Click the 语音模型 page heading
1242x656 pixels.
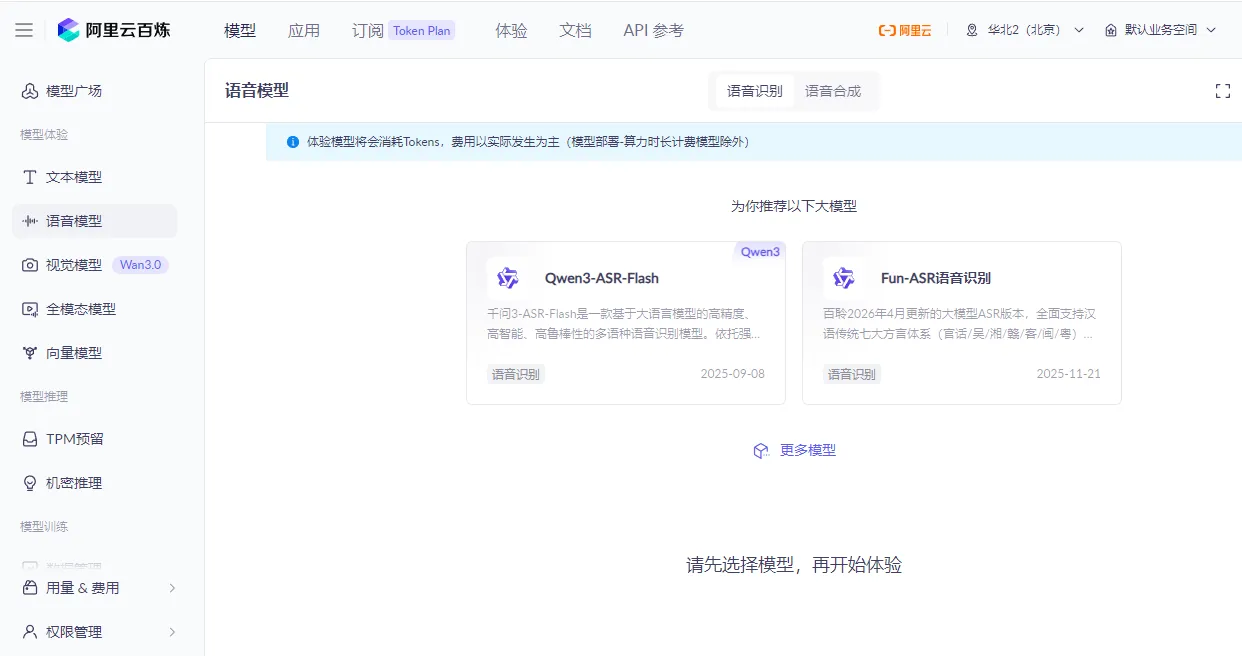coord(257,91)
